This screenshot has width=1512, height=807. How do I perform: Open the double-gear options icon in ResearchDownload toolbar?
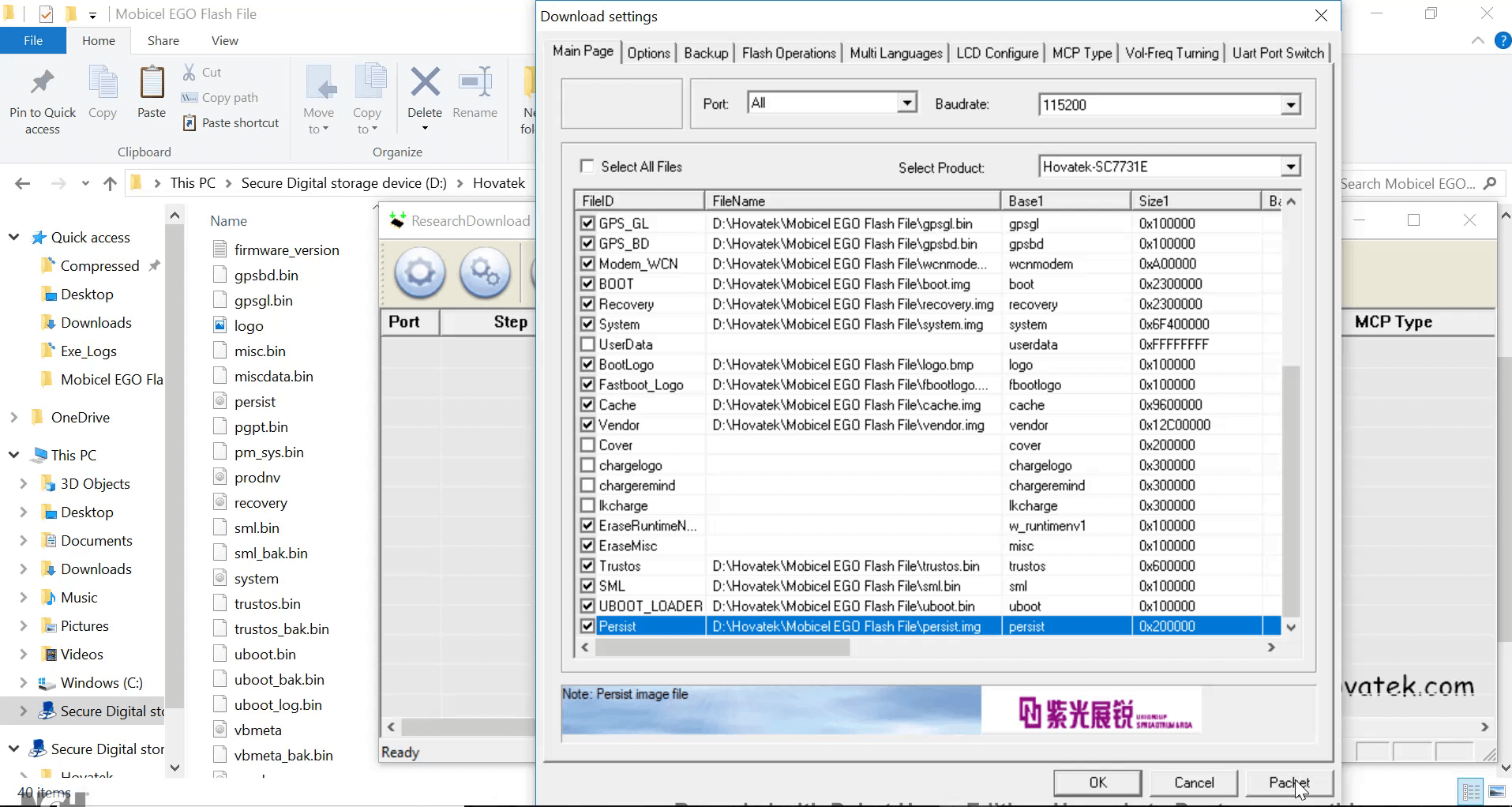pos(484,273)
